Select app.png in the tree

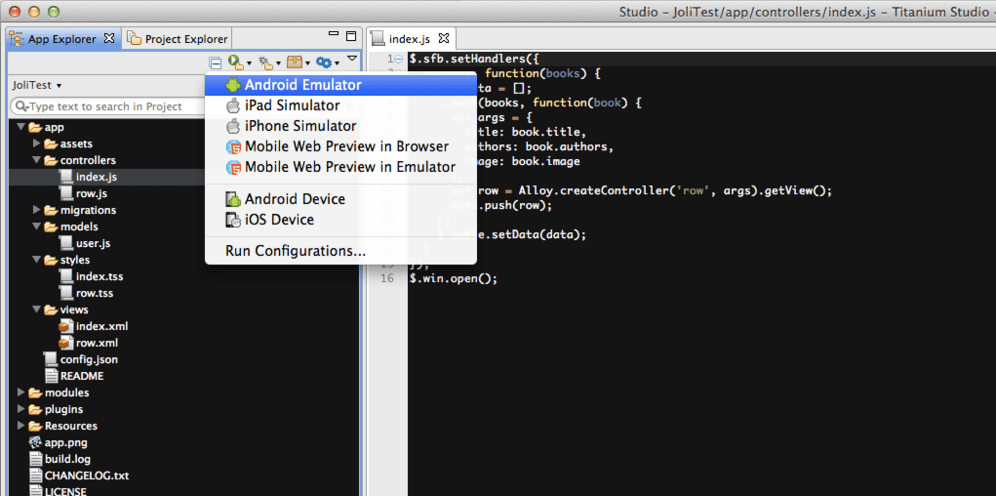pyautogui.click(x=66, y=442)
